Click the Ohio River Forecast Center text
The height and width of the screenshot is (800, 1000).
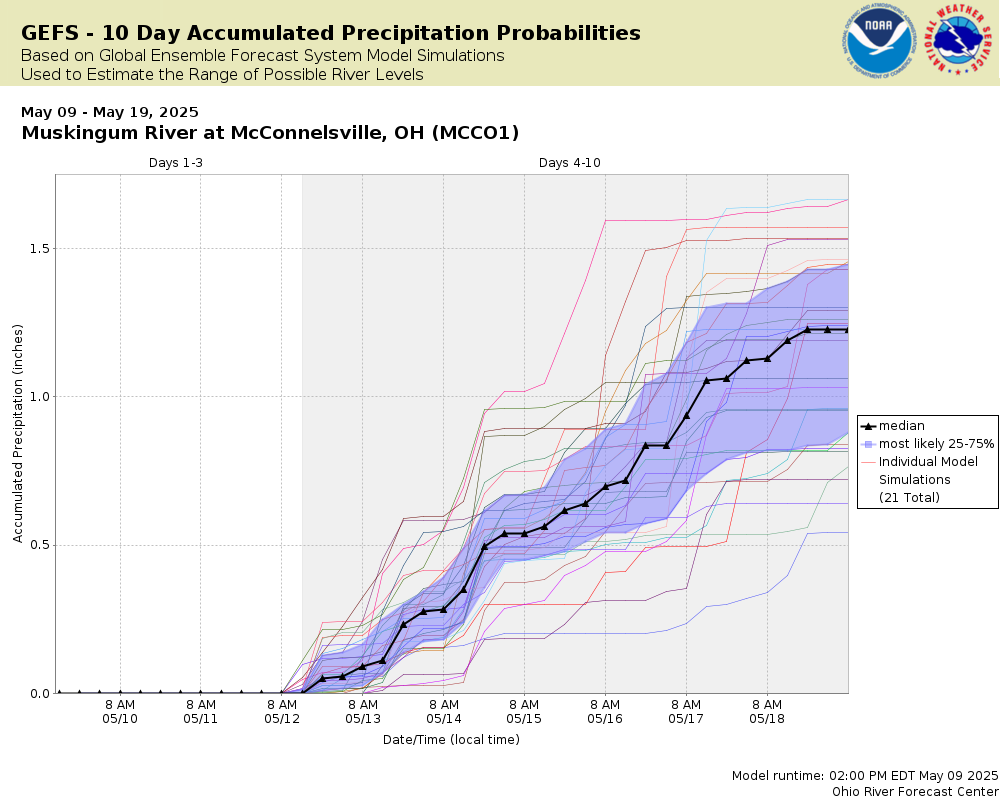tap(915, 792)
